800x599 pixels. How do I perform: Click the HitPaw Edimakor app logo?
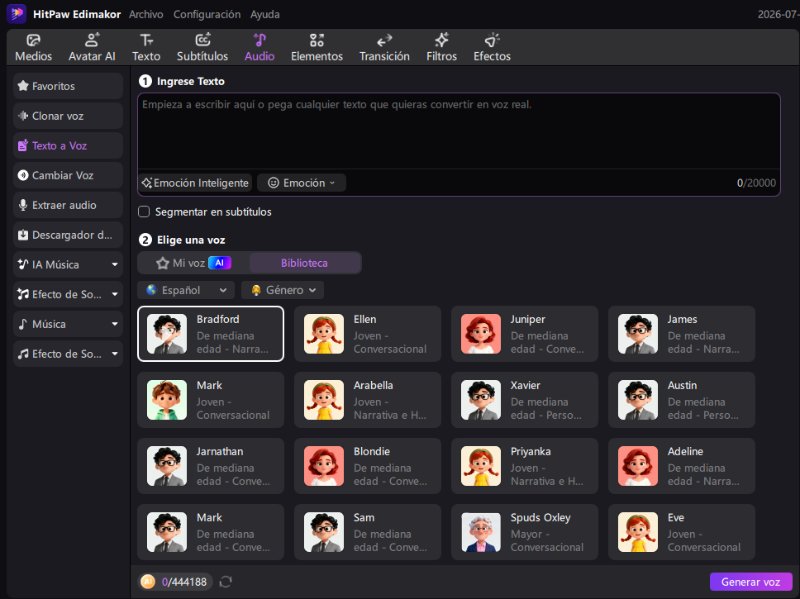[16, 14]
